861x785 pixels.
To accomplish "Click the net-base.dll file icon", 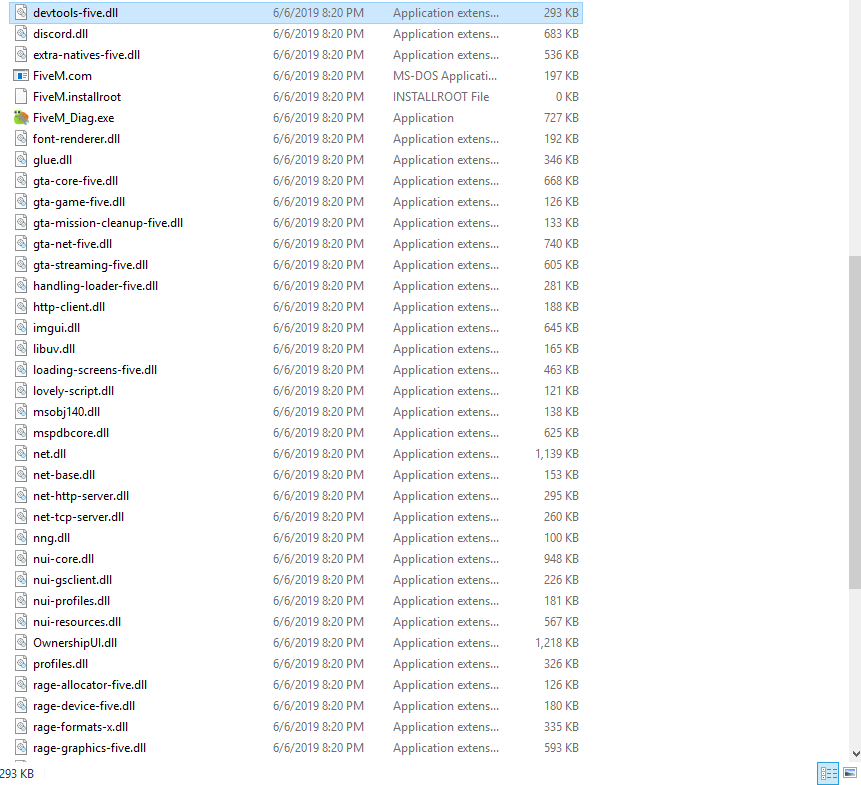I will point(21,475).
